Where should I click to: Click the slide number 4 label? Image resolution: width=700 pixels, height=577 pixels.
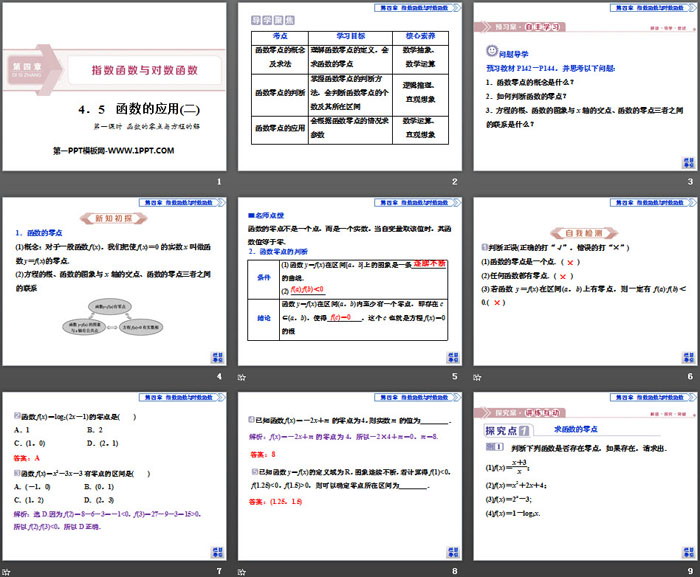coord(219,376)
